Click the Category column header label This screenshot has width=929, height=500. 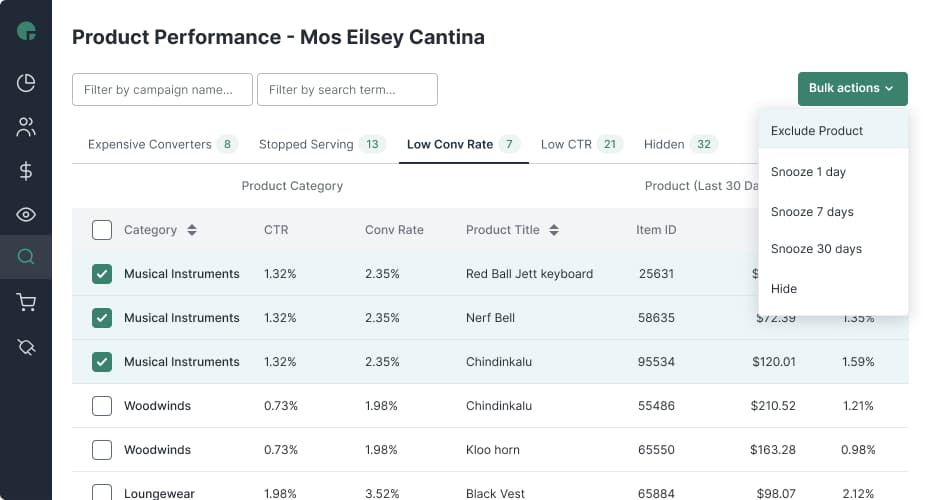click(x=150, y=230)
